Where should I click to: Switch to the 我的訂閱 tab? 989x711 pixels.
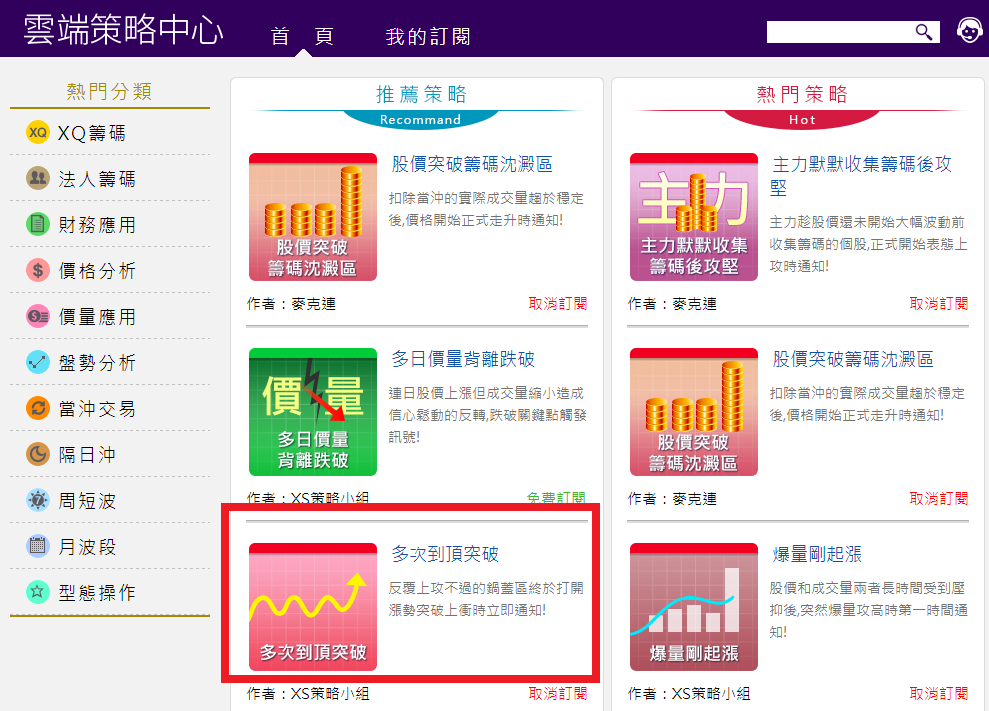(x=428, y=37)
